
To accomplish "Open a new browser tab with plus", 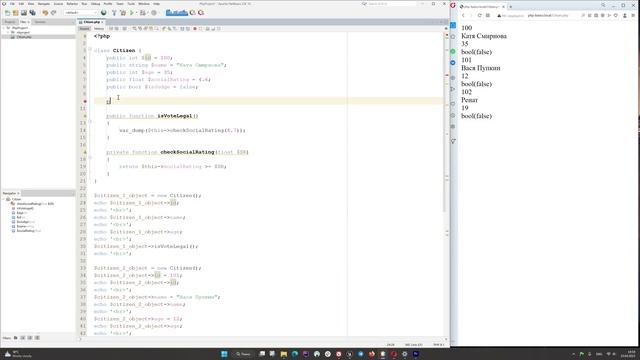I will point(511,7).
